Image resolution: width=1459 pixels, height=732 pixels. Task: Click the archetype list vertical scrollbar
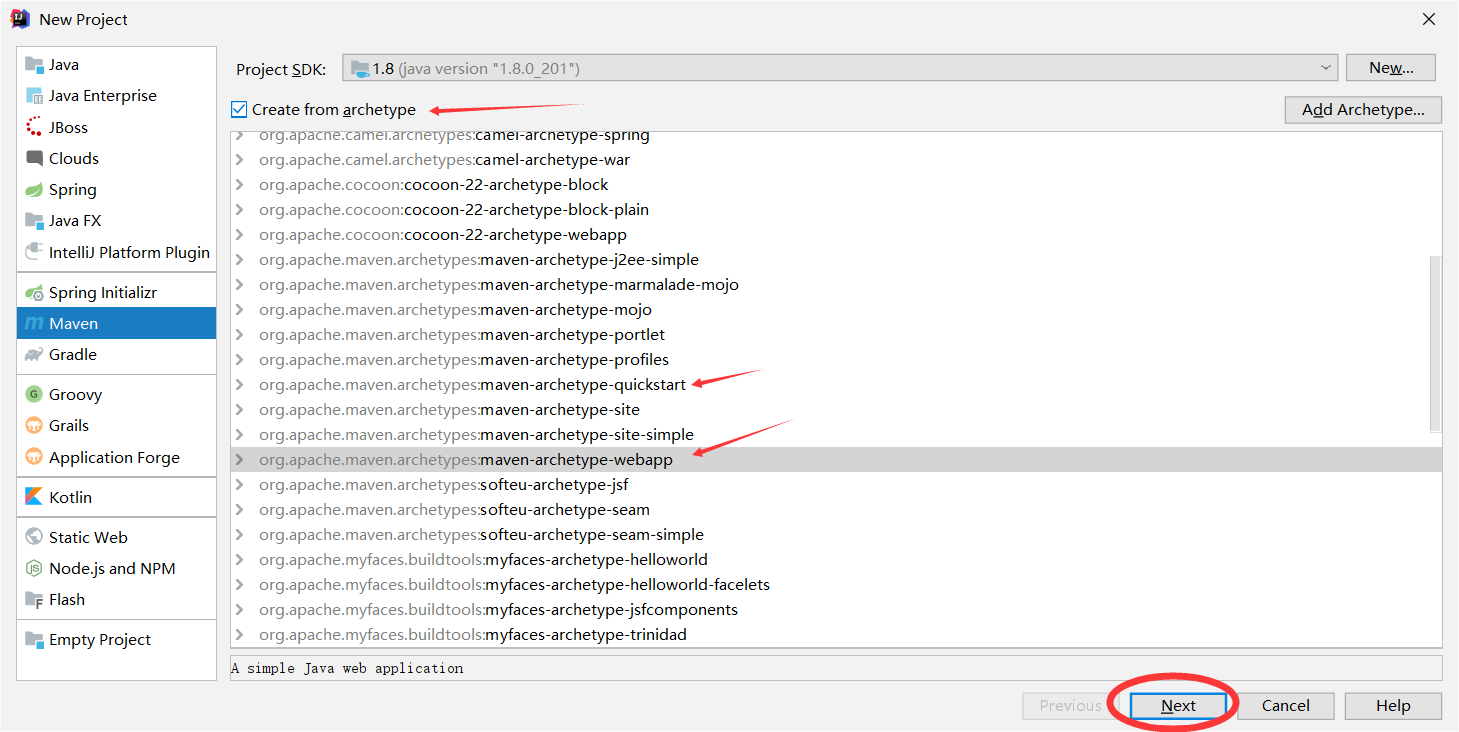pos(1436,344)
